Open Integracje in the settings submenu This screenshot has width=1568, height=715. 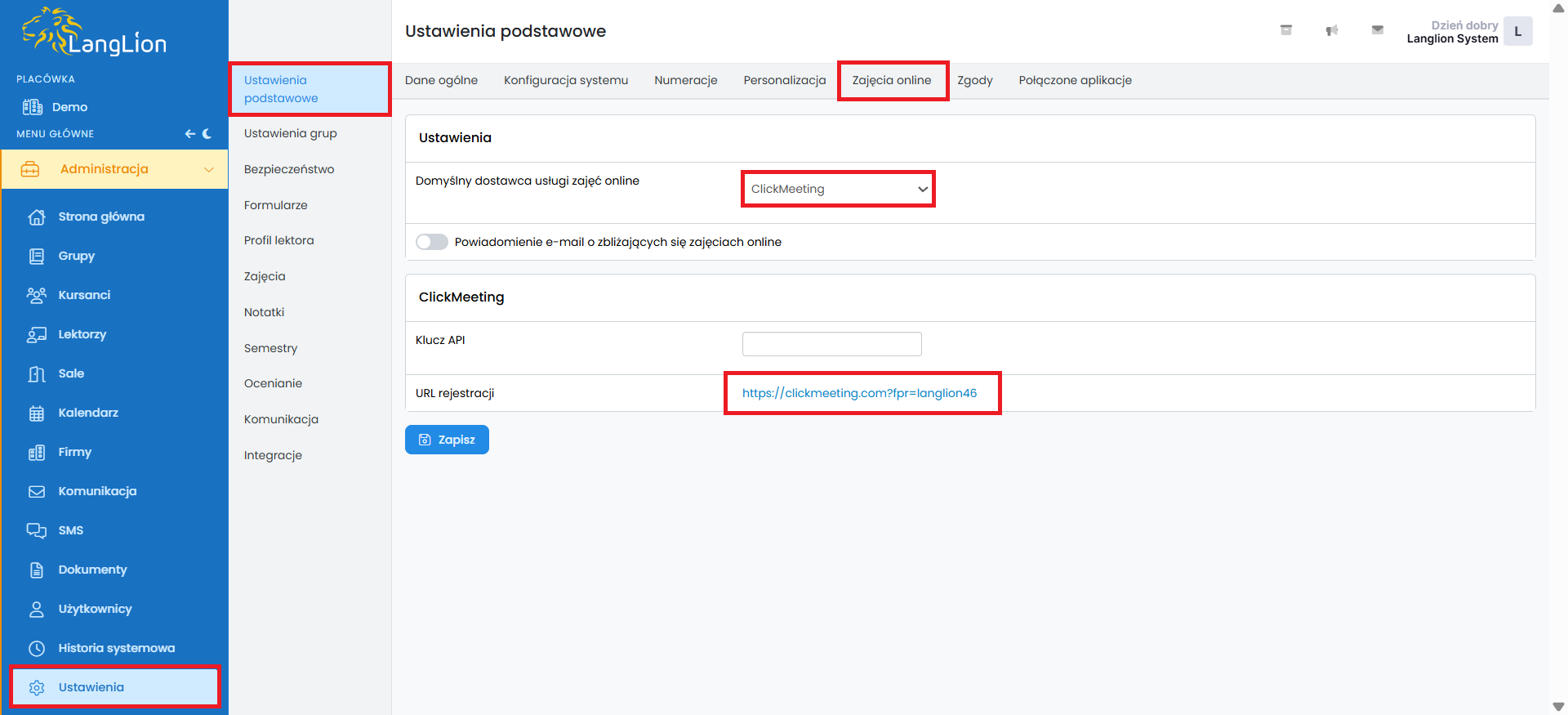(273, 455)
